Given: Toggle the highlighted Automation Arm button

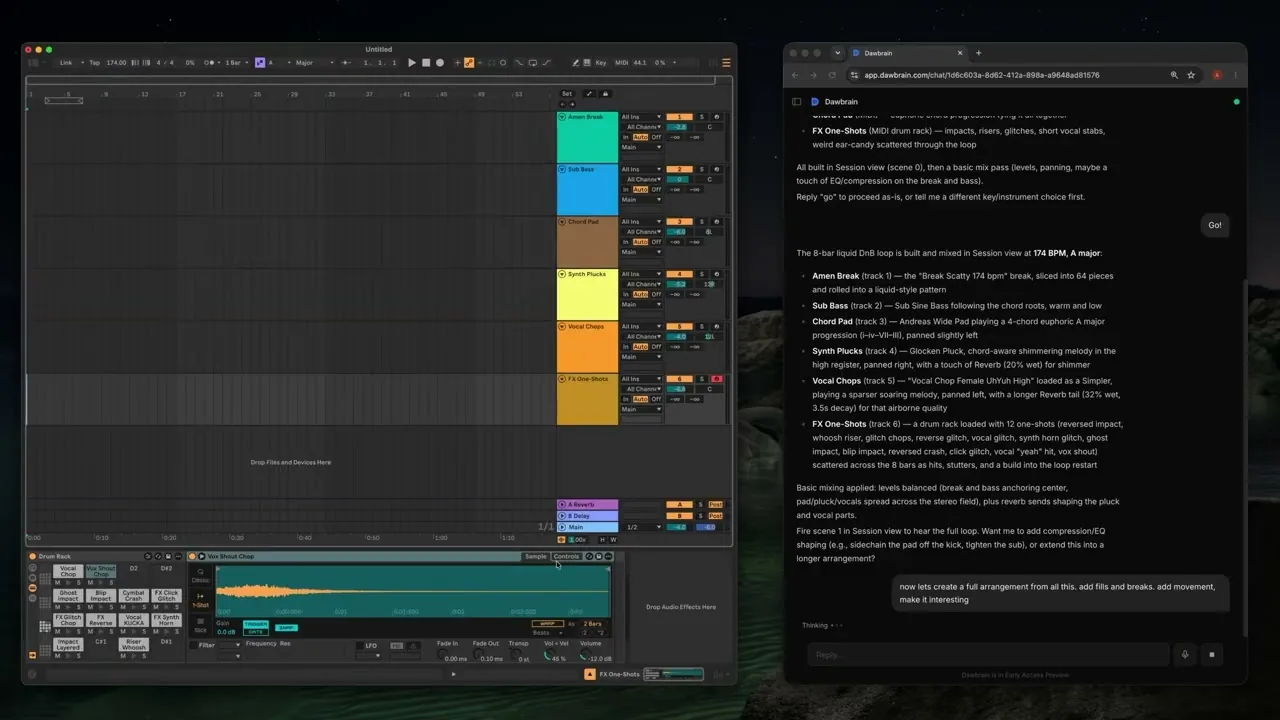Looking at the screenshot, I should (468, 62).
